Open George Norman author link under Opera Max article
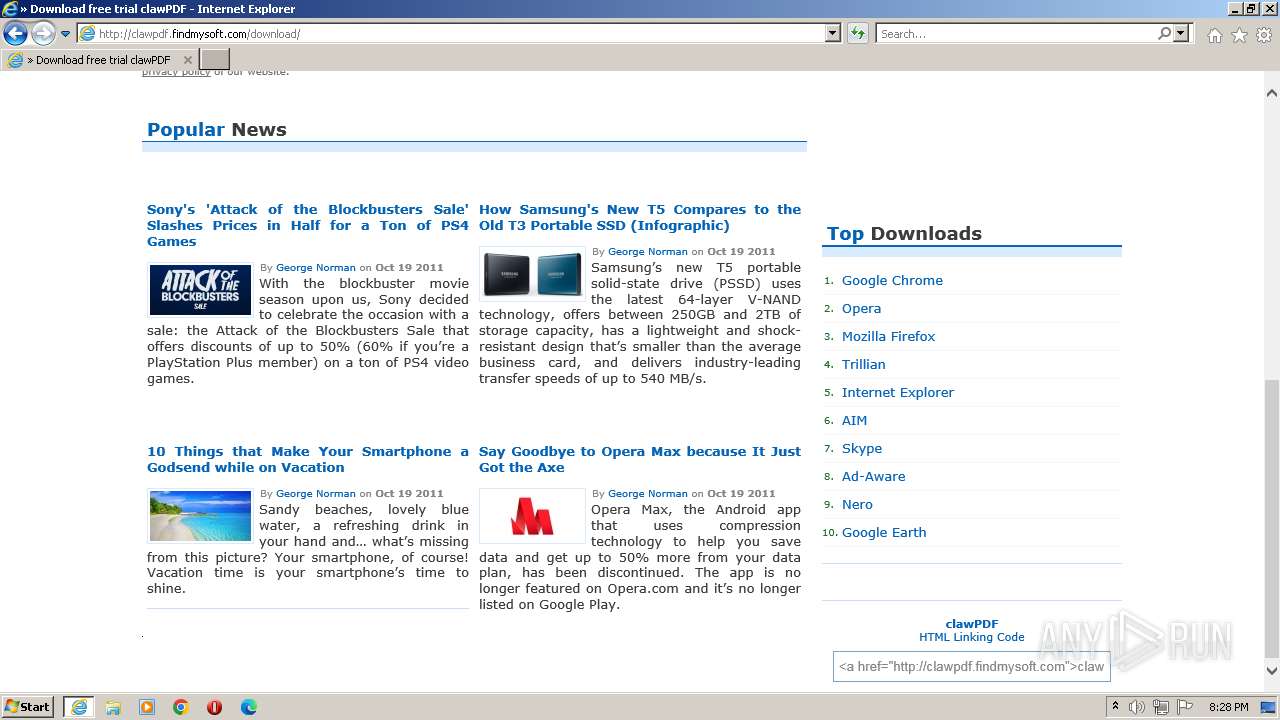The width and height of the screenshot is (1280, 720). [x=648, y=494]
